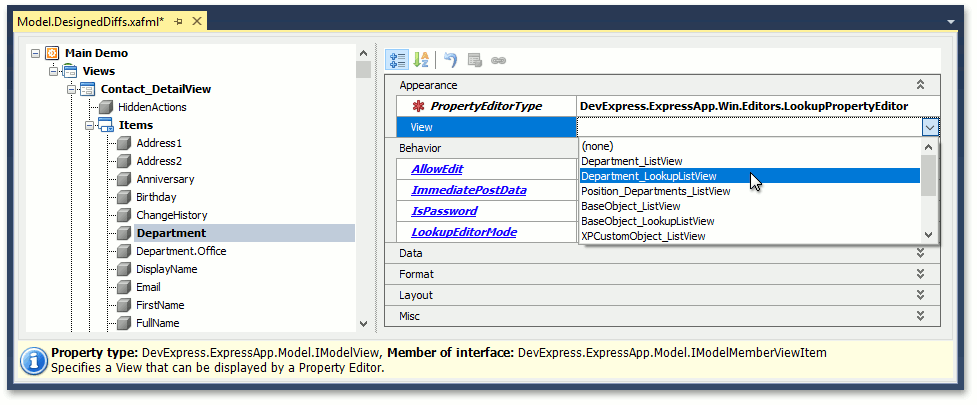This screenshot has width=977, height=405.
Task: Sort properties alphabetically with the A-Z icon
Action: click(421, 60)
